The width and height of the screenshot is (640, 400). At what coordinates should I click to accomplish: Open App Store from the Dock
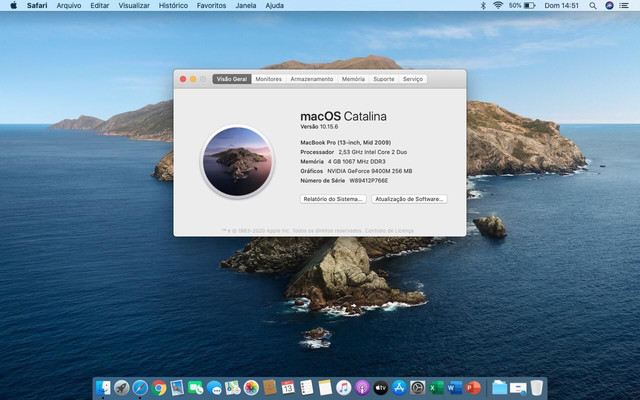click(399, 387)
